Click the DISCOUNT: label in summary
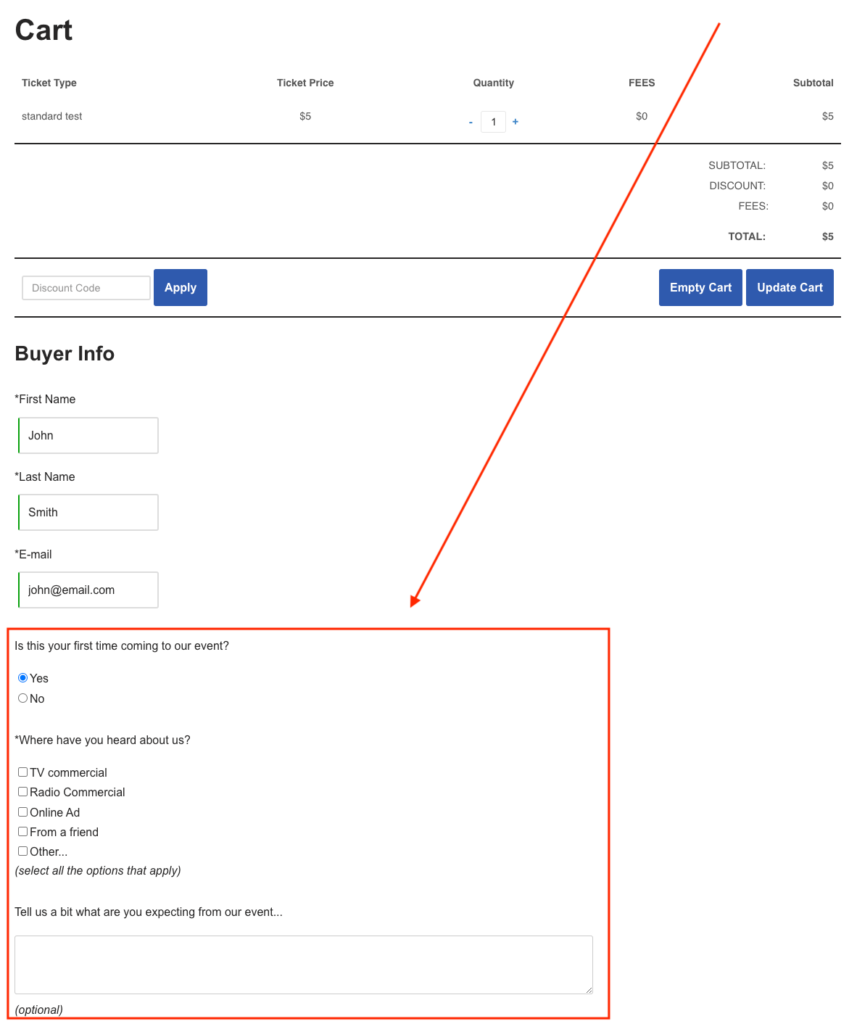 tap(737, 186)
